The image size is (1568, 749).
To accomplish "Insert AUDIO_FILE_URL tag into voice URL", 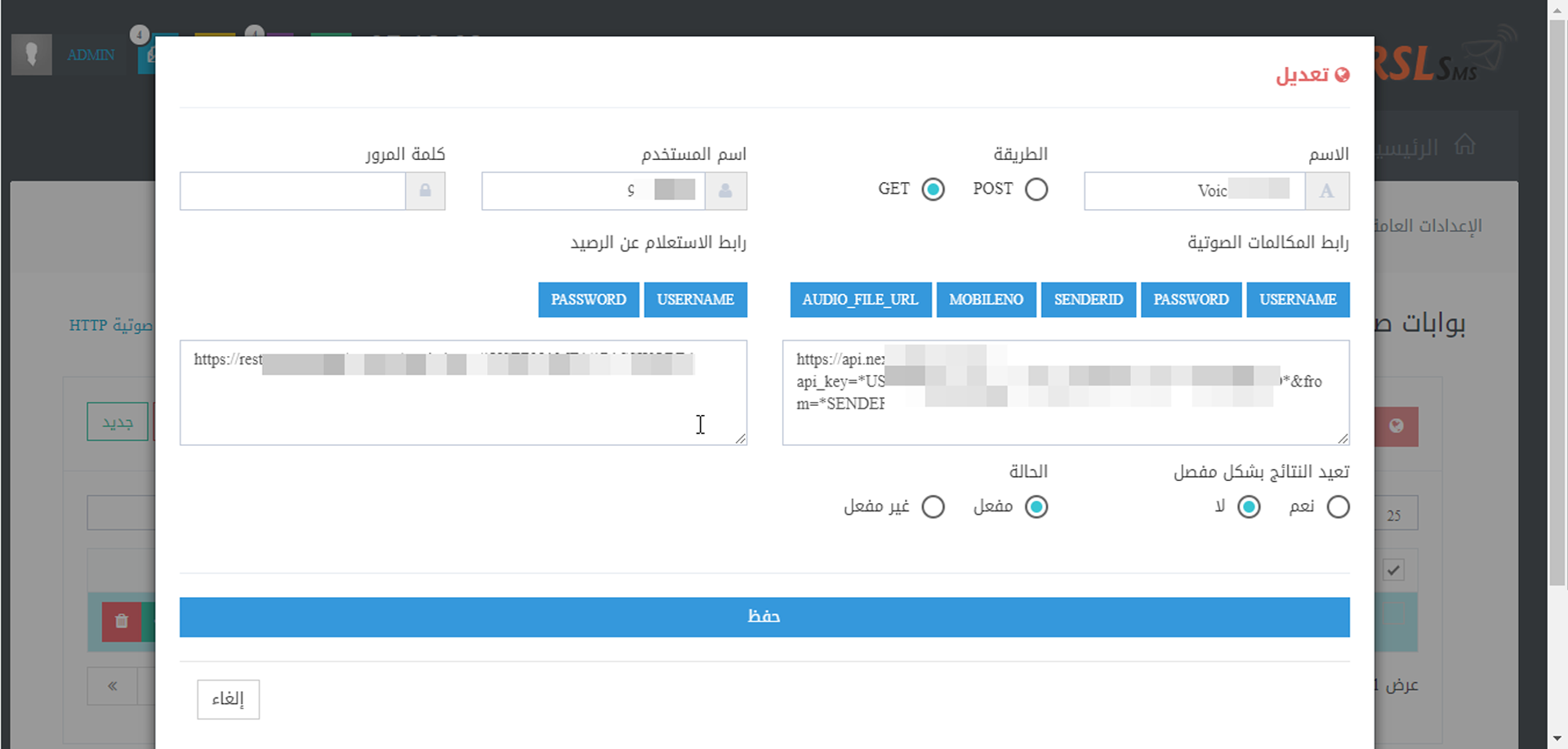I will click(x=860, y=300).
